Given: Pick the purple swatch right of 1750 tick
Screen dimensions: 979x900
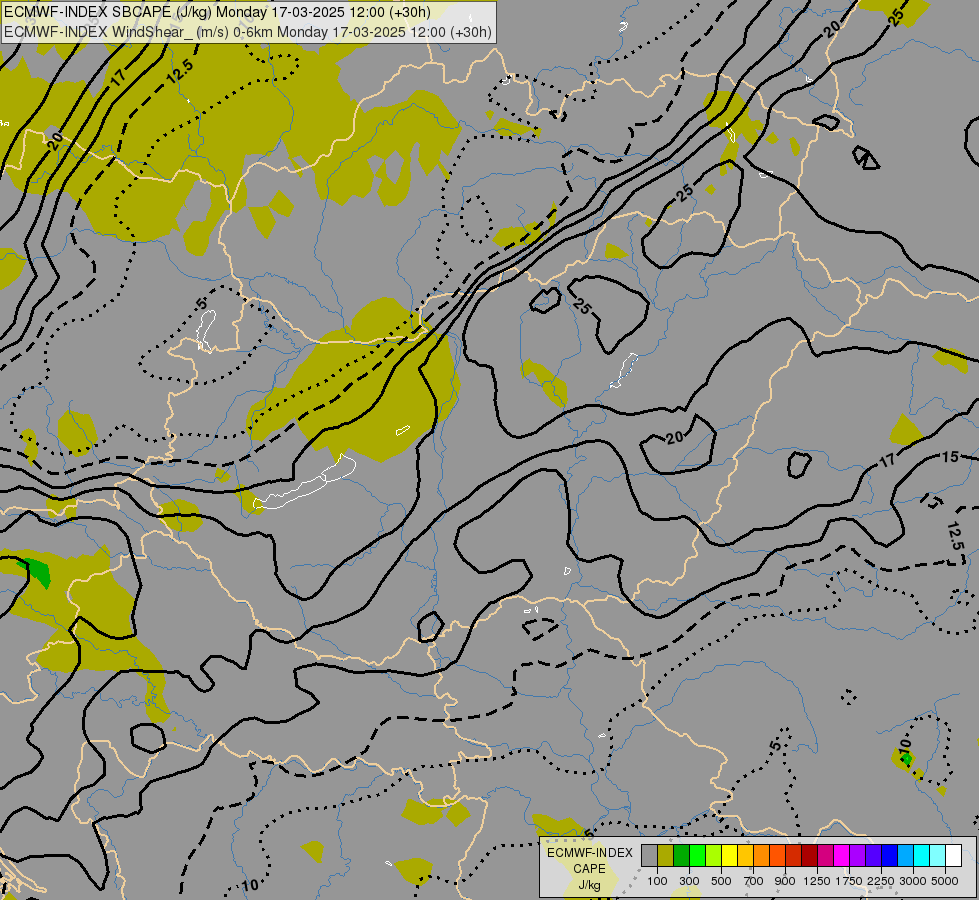Looking at the screenshot, I should pyautogui.click(x=858, y=855).
